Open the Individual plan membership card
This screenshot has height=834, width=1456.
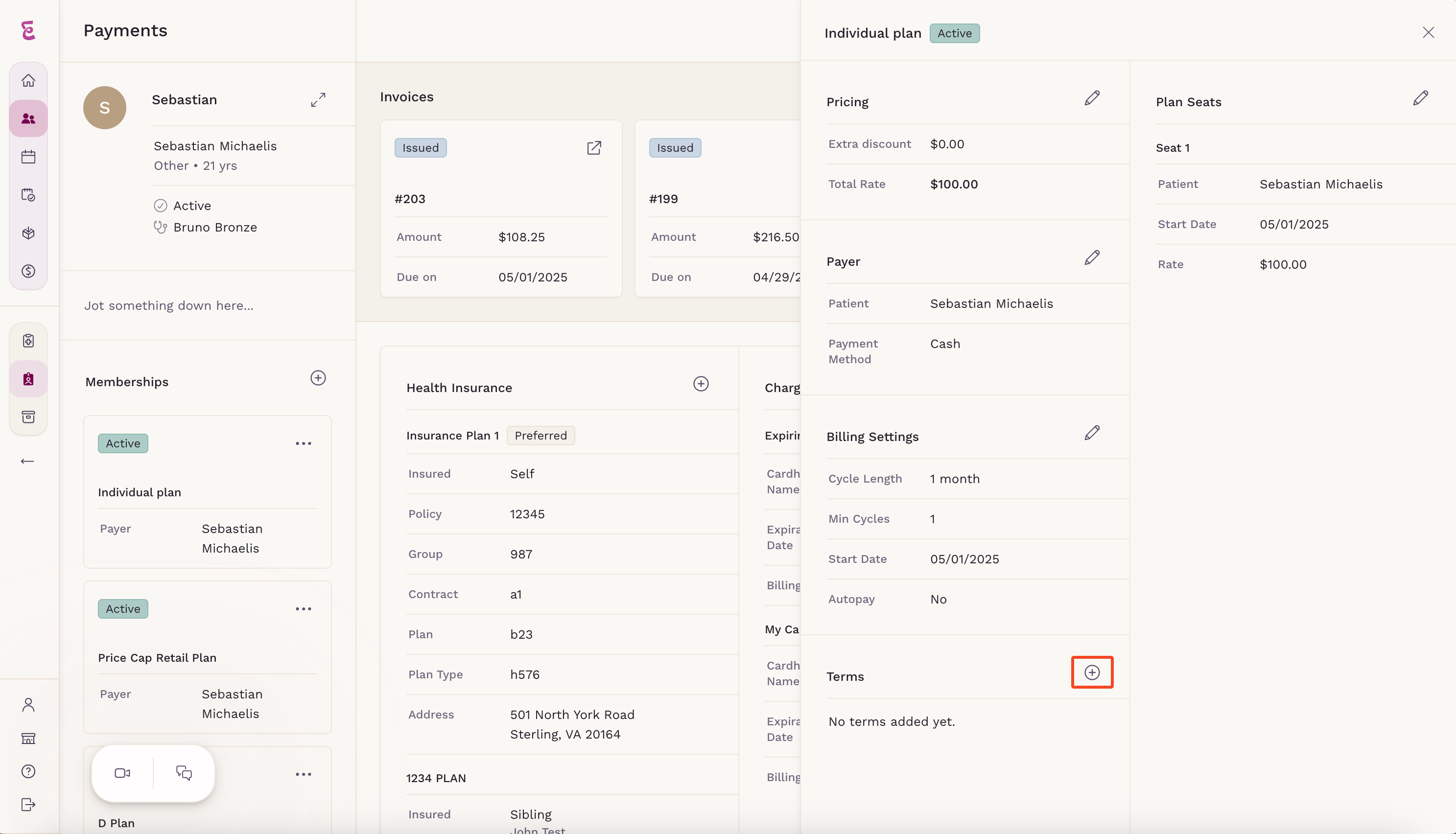coord(208,492)
